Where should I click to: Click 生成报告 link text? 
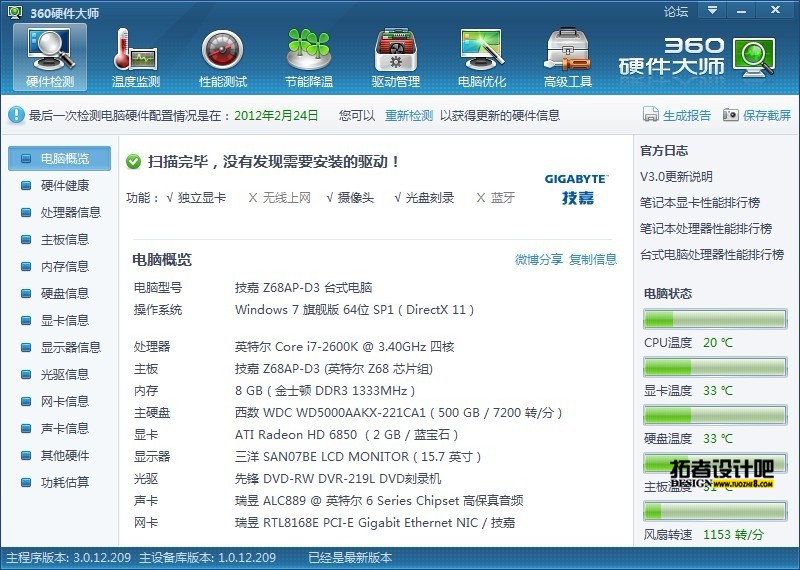click(687, 115)
